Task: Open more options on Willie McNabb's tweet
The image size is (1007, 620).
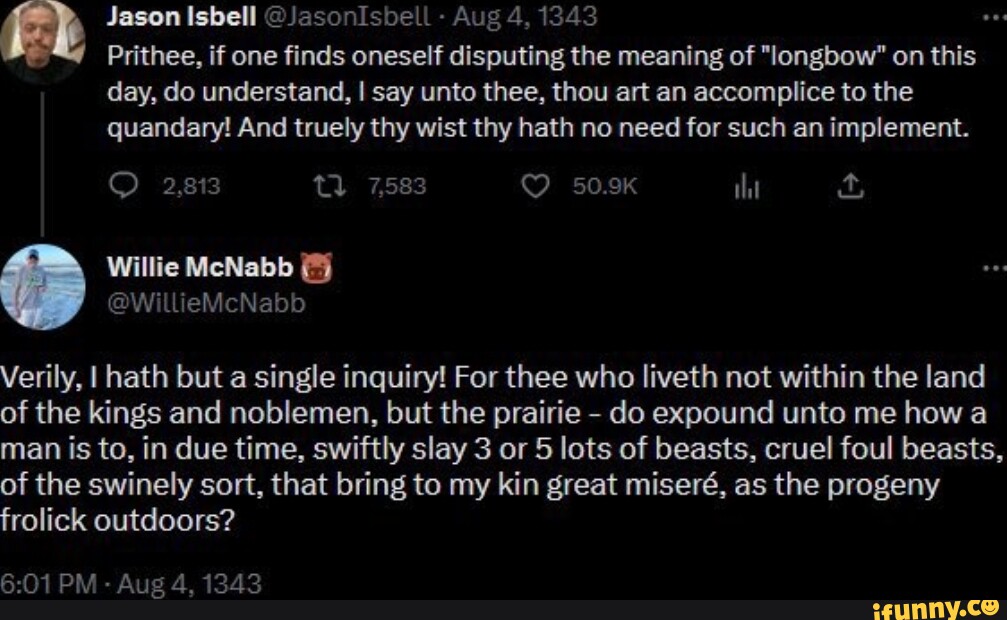Action: pos(994,268)
